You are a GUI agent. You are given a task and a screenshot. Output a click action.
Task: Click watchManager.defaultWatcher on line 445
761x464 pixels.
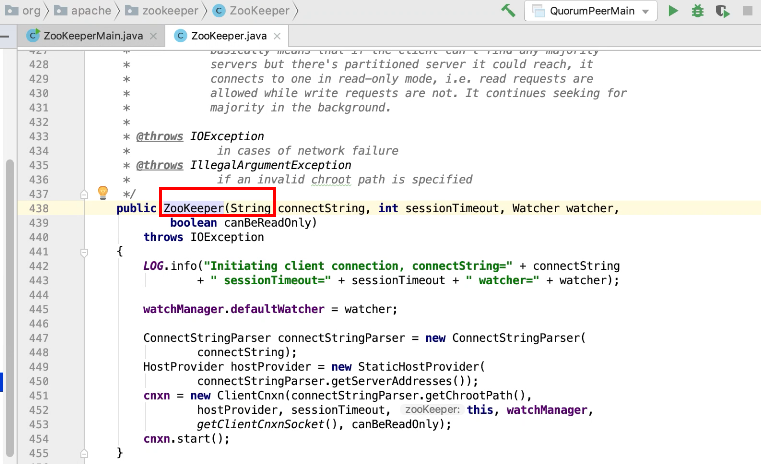point(233,309)
